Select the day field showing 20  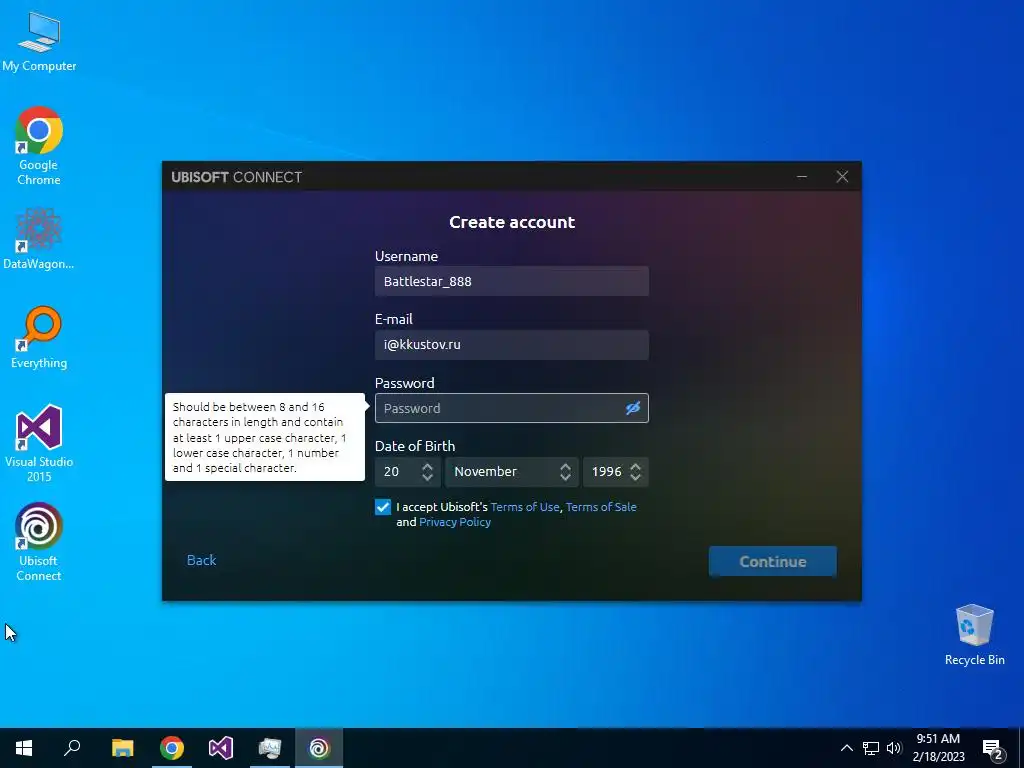coord(408,472)
